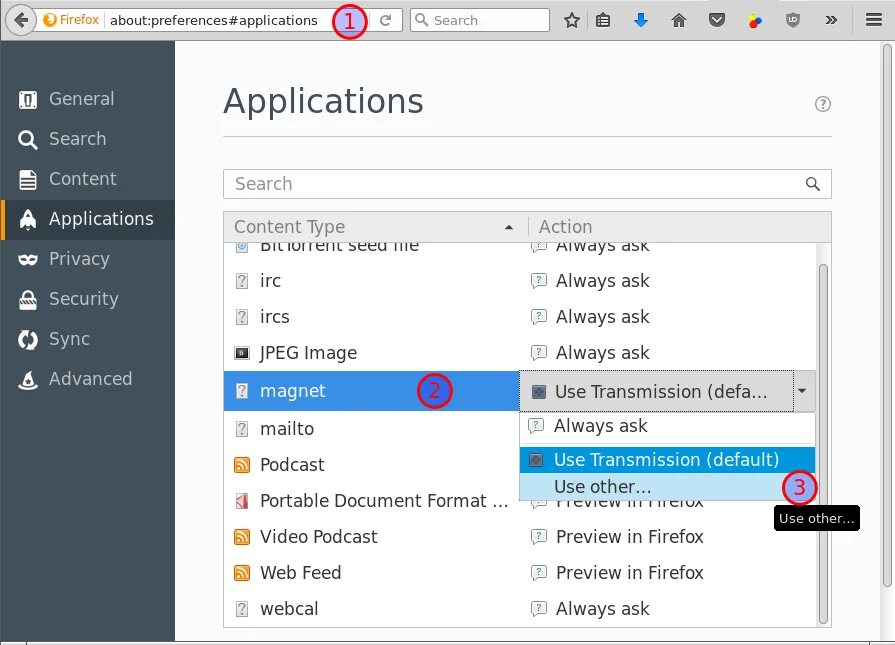Open Security preferences
This screenshot has height=645, width=895.
[x=87, y=299]
